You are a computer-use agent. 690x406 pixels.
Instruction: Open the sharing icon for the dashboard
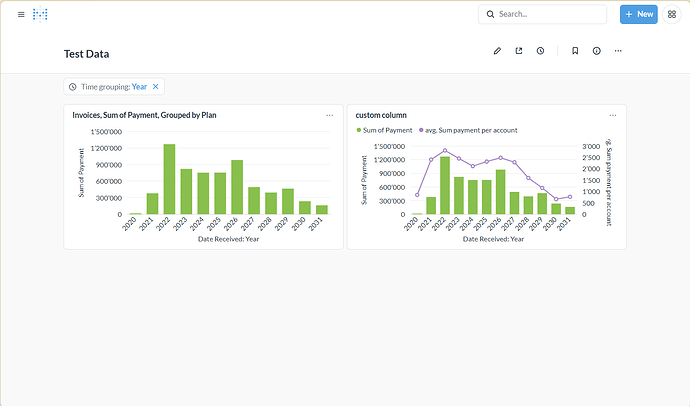tap(519, 51)
